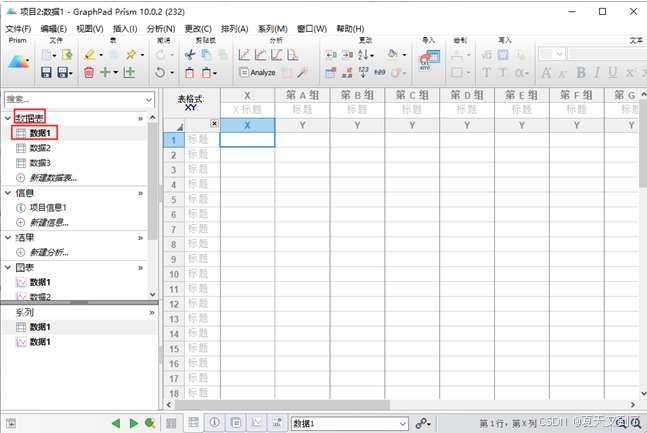
Task: Click the nonlinear curve fit icon
Action: (x=260, y=54)
